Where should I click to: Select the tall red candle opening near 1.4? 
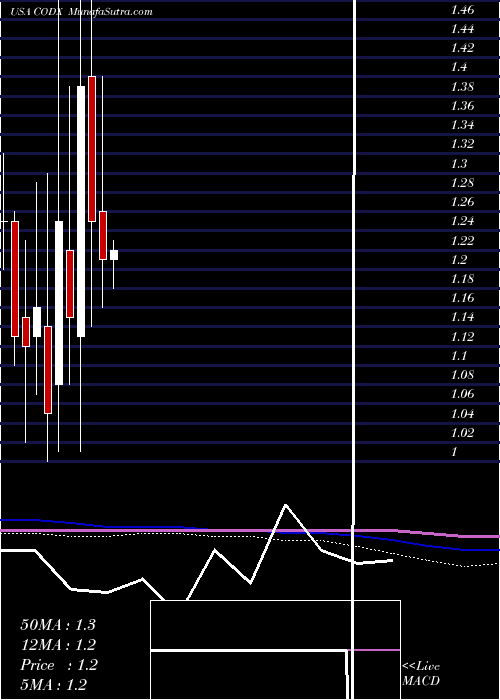92,149
